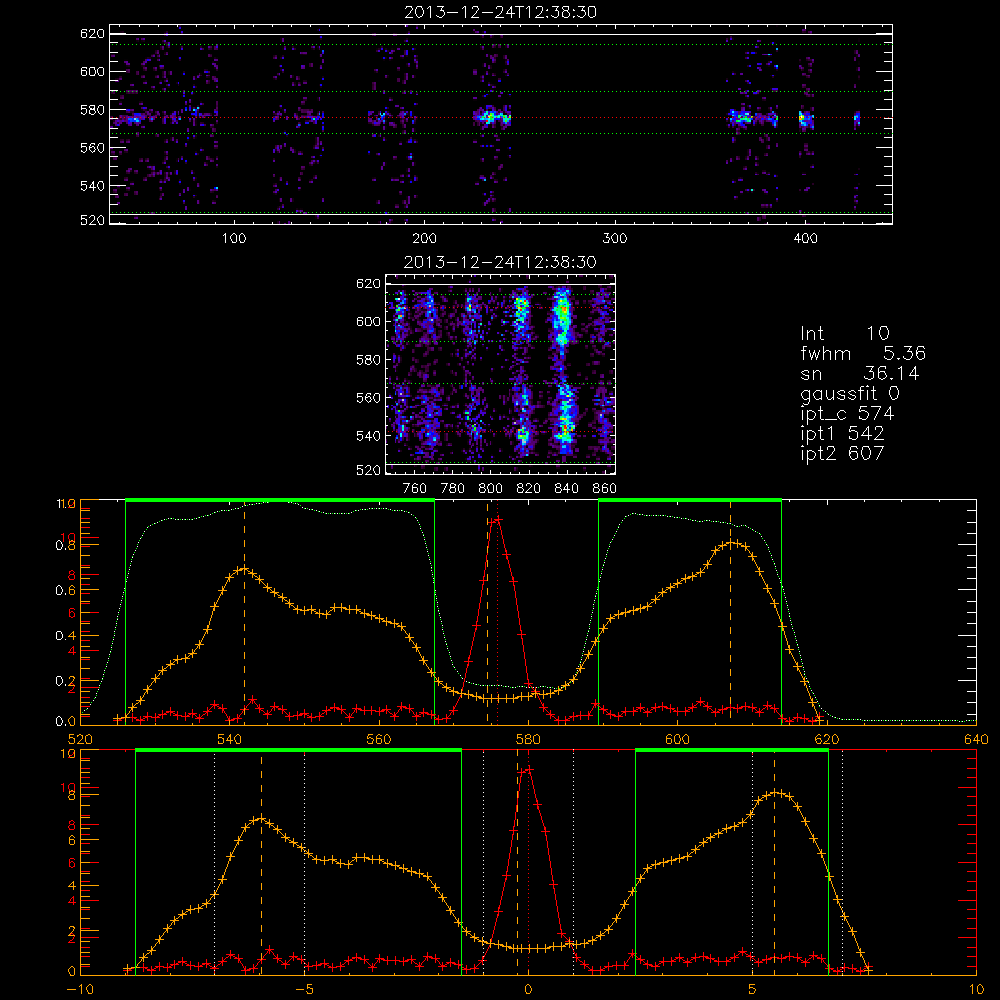1000x1000 pixels.
Task: Select the 'ipt_c 574' parameter text
Action: point(847,414)
